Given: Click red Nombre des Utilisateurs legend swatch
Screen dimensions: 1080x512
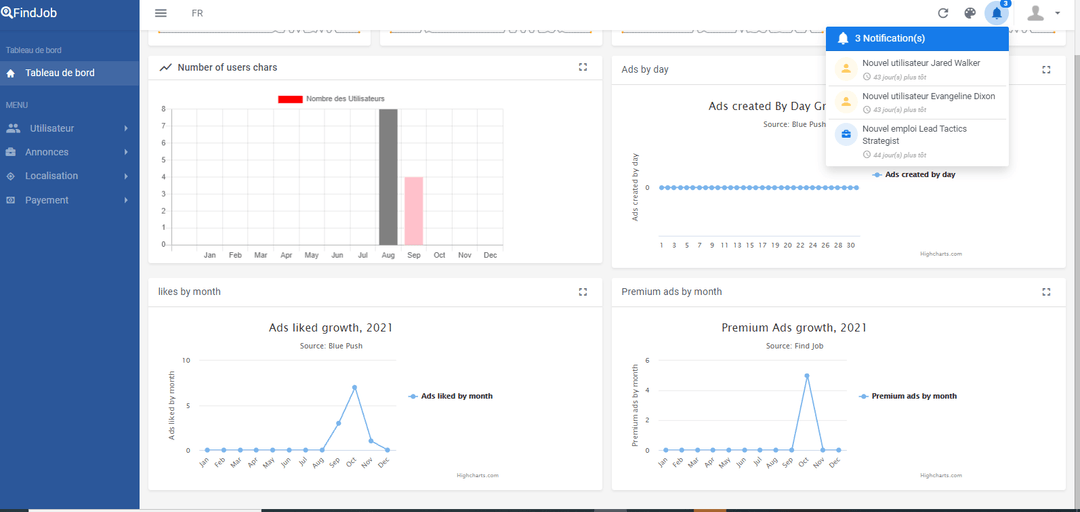Looking at the screenshot, I should [x=290, y=99].
